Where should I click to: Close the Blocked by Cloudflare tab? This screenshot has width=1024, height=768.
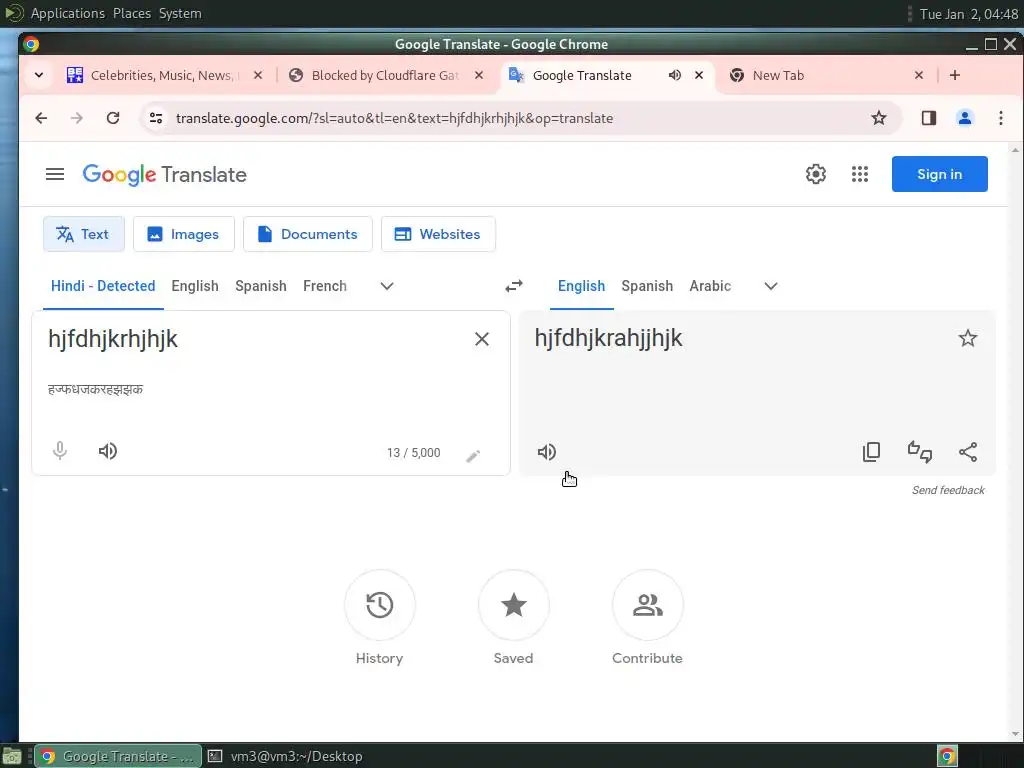pos(479,75)
